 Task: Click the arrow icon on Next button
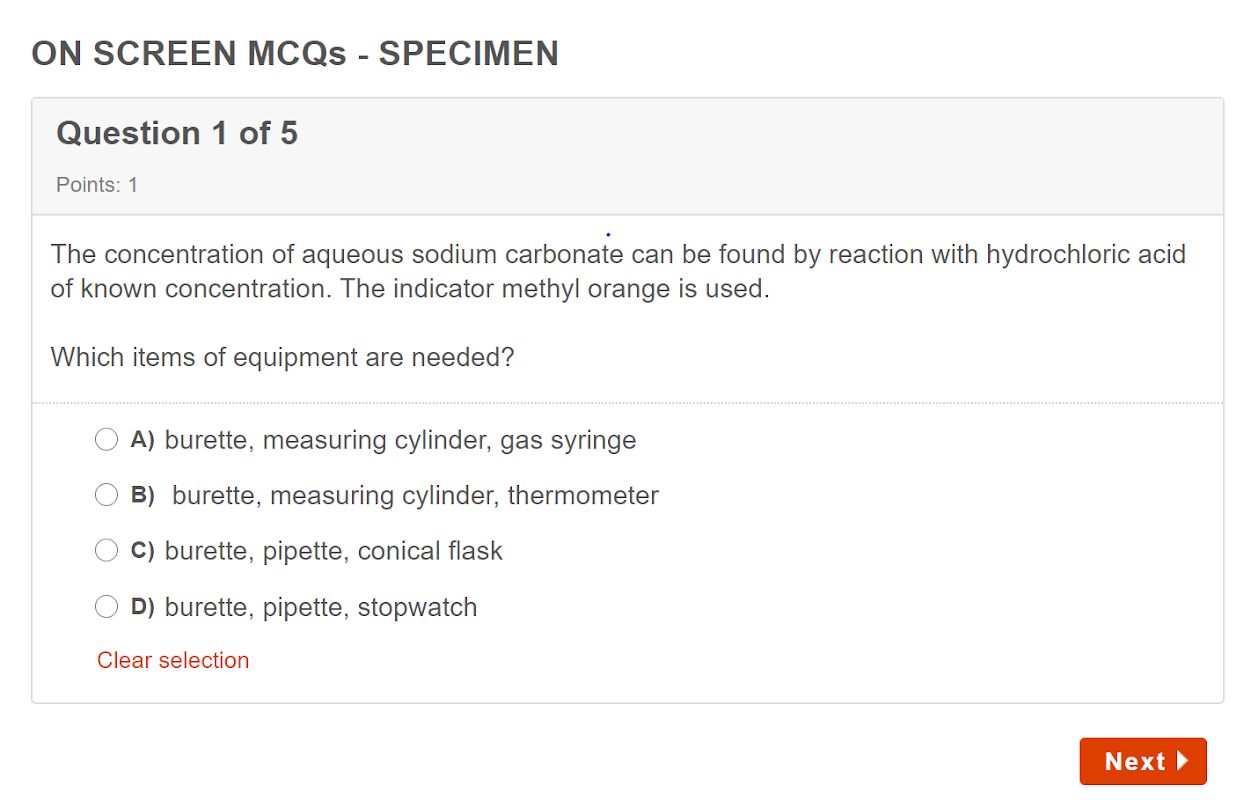[x=1182, y=761]
